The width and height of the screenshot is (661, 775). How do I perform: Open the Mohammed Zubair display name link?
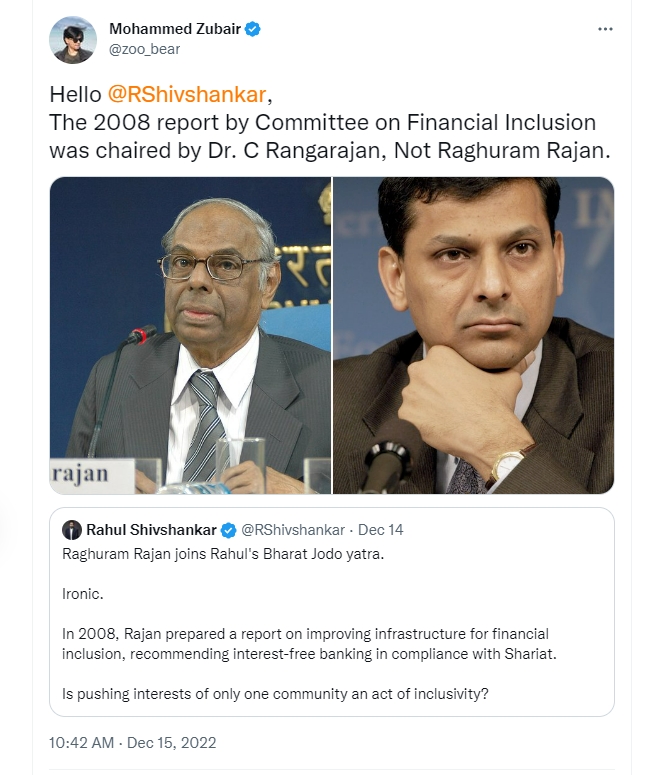coord(176,29)
